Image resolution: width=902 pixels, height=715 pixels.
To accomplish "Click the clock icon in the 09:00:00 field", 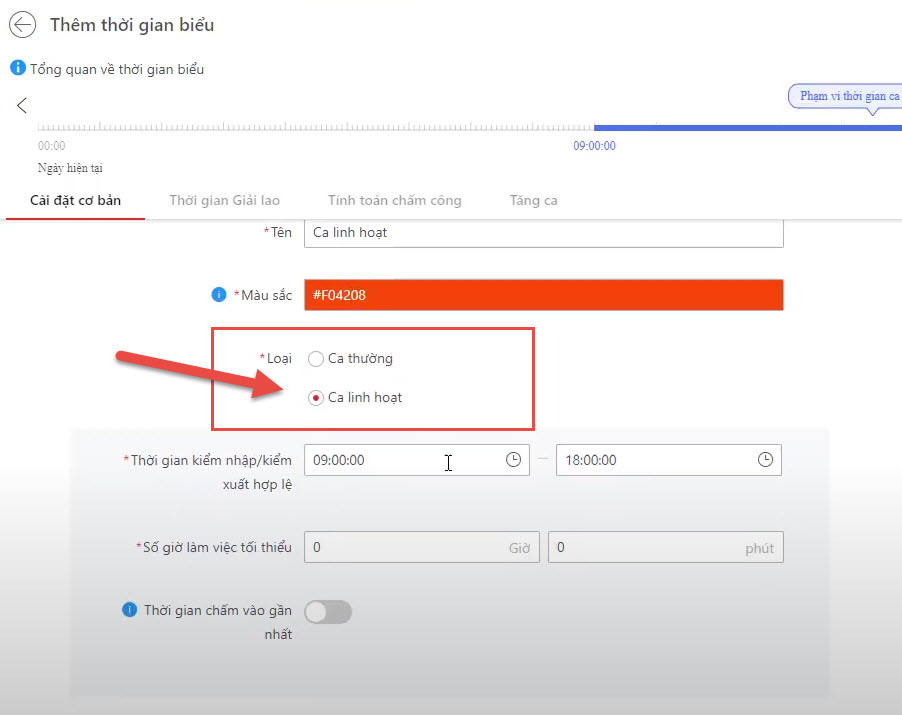I will click(513, 460).
